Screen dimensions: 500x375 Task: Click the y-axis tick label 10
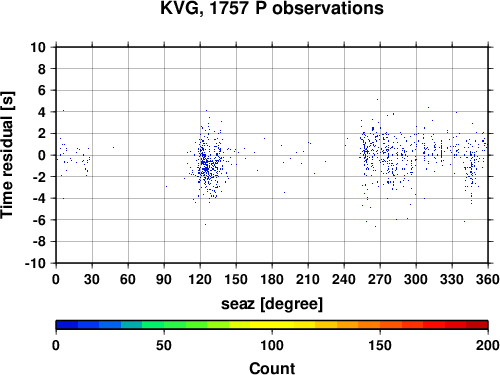point(38,47)
